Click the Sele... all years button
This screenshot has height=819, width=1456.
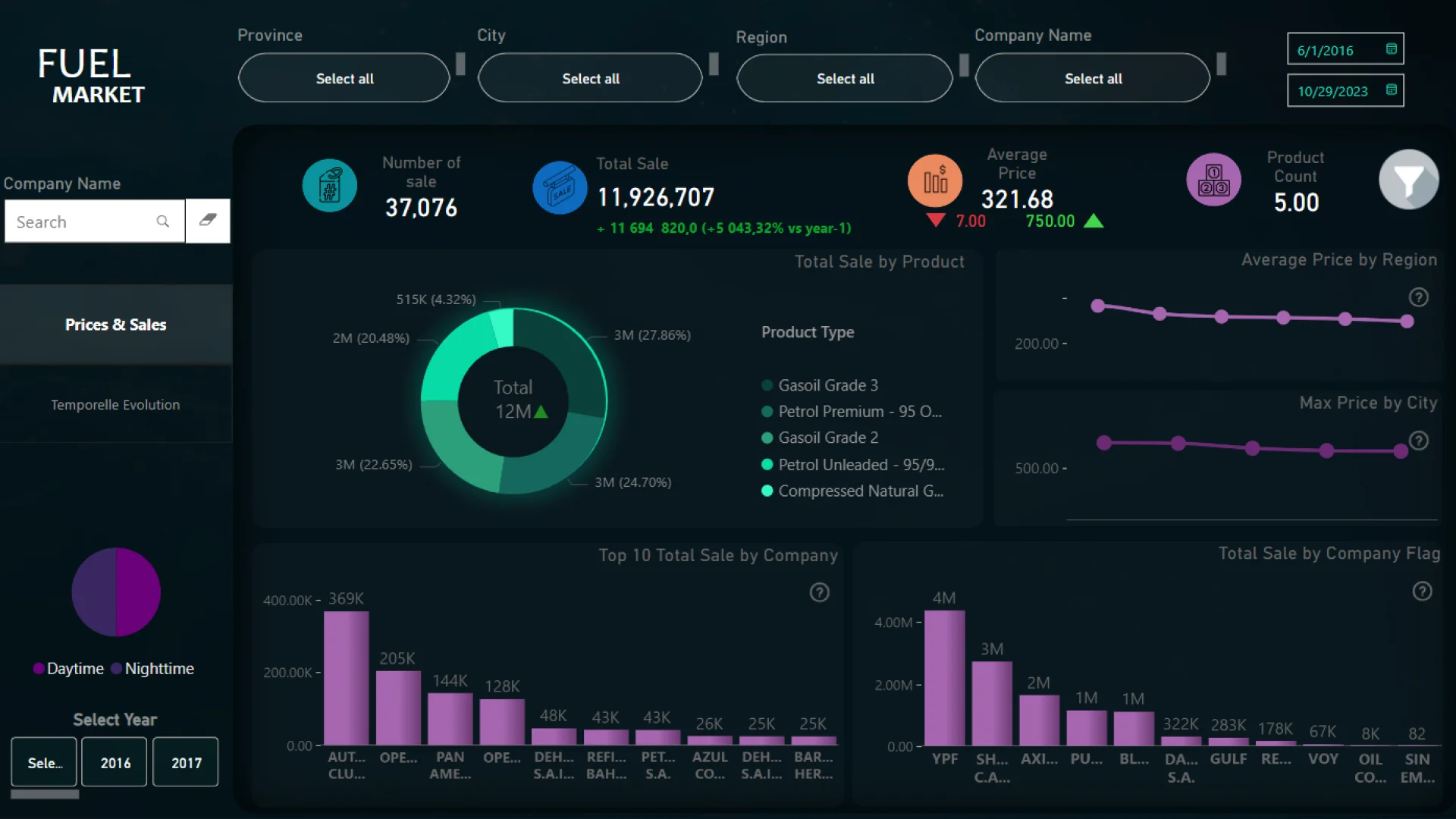(44, 762)
